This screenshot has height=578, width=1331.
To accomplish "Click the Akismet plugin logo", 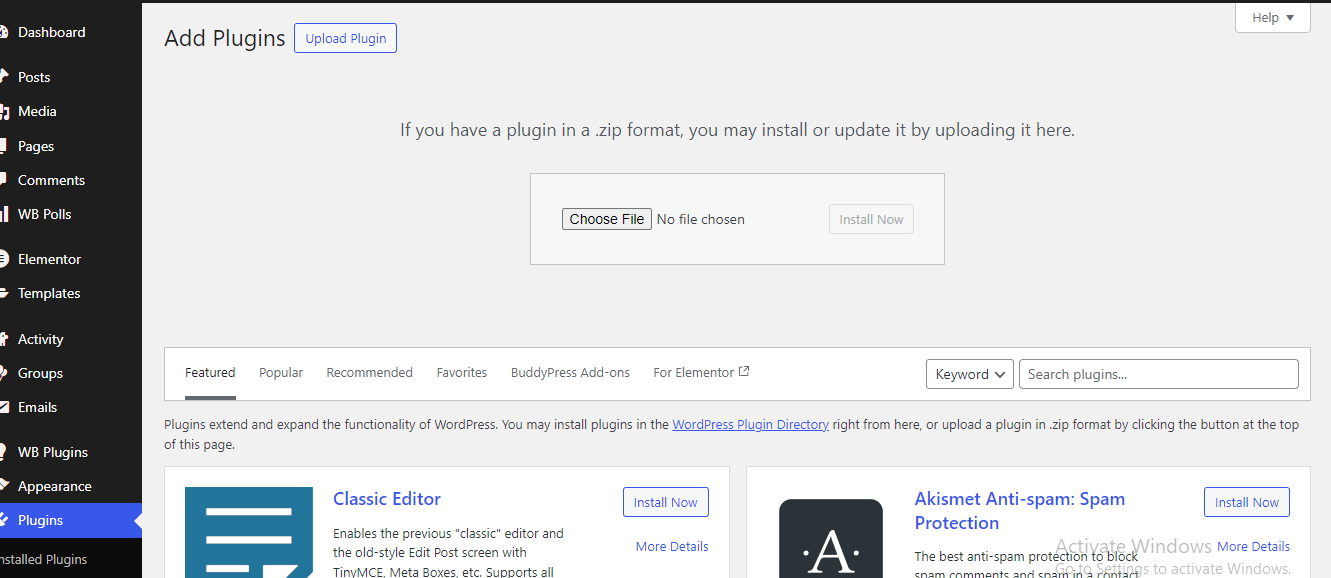I will coord(830,538).
